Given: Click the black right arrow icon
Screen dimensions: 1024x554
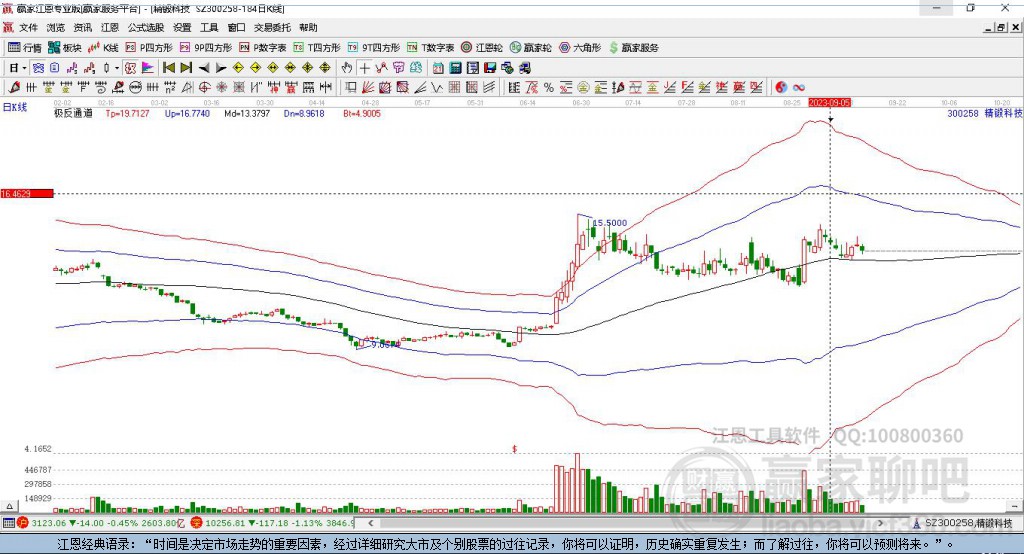Looking at the screenshot, I should coord(221,68).
